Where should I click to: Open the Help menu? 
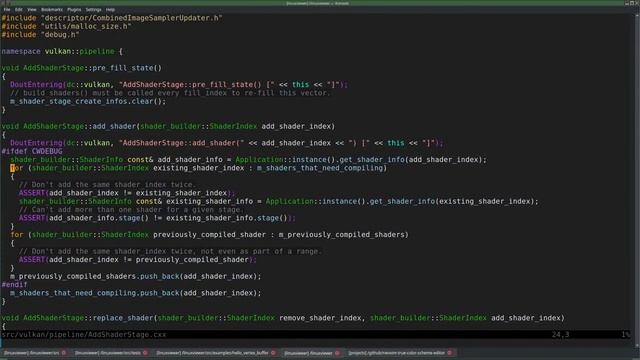tap(110, 9)
